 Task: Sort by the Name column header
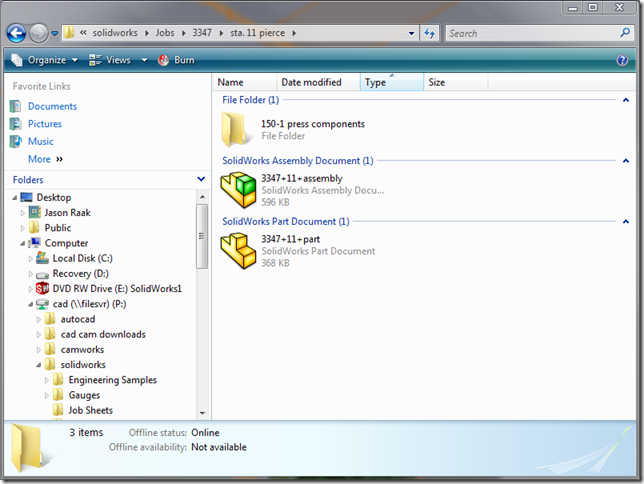[245, 83]
